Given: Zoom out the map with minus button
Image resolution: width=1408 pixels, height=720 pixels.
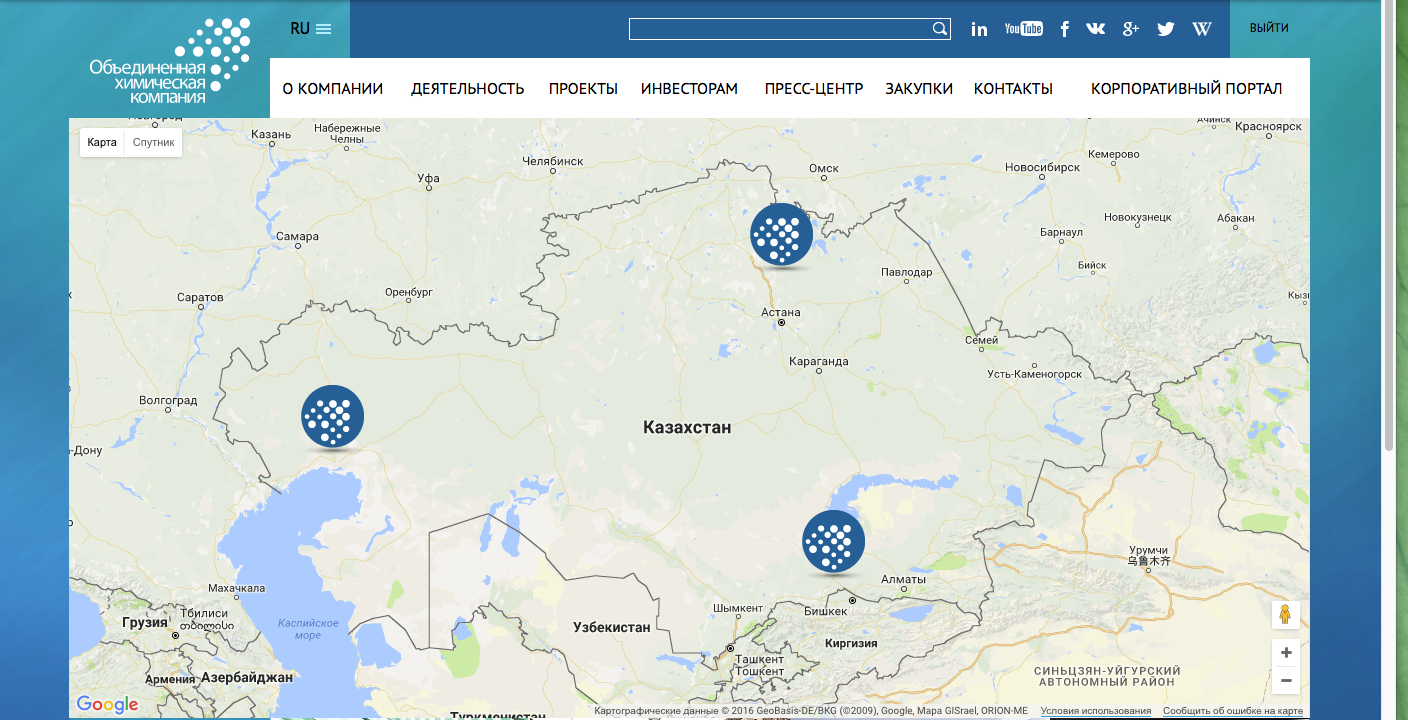Looking at the screenshot, I should click(x=1286, y=681).
